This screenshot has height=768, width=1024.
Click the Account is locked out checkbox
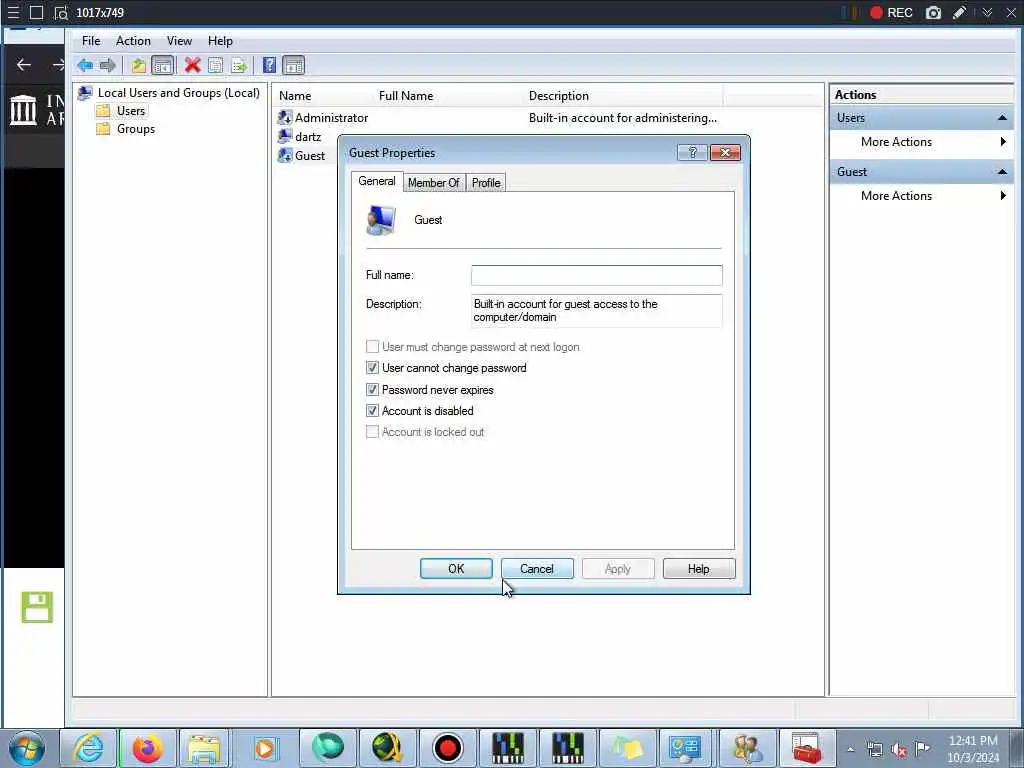(372, 432)
